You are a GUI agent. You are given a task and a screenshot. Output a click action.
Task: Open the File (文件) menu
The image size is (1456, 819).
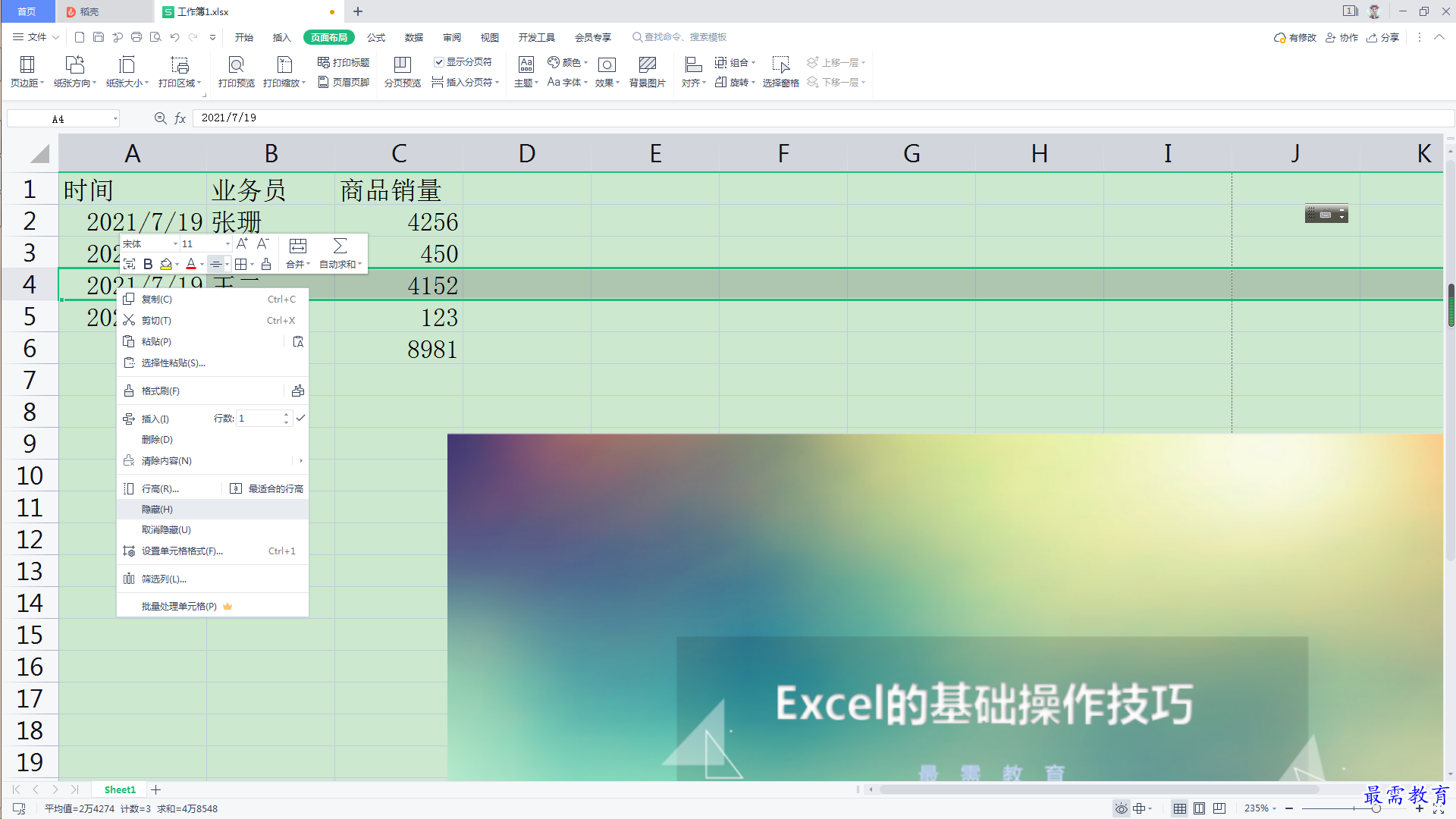[x=35, y=37]
